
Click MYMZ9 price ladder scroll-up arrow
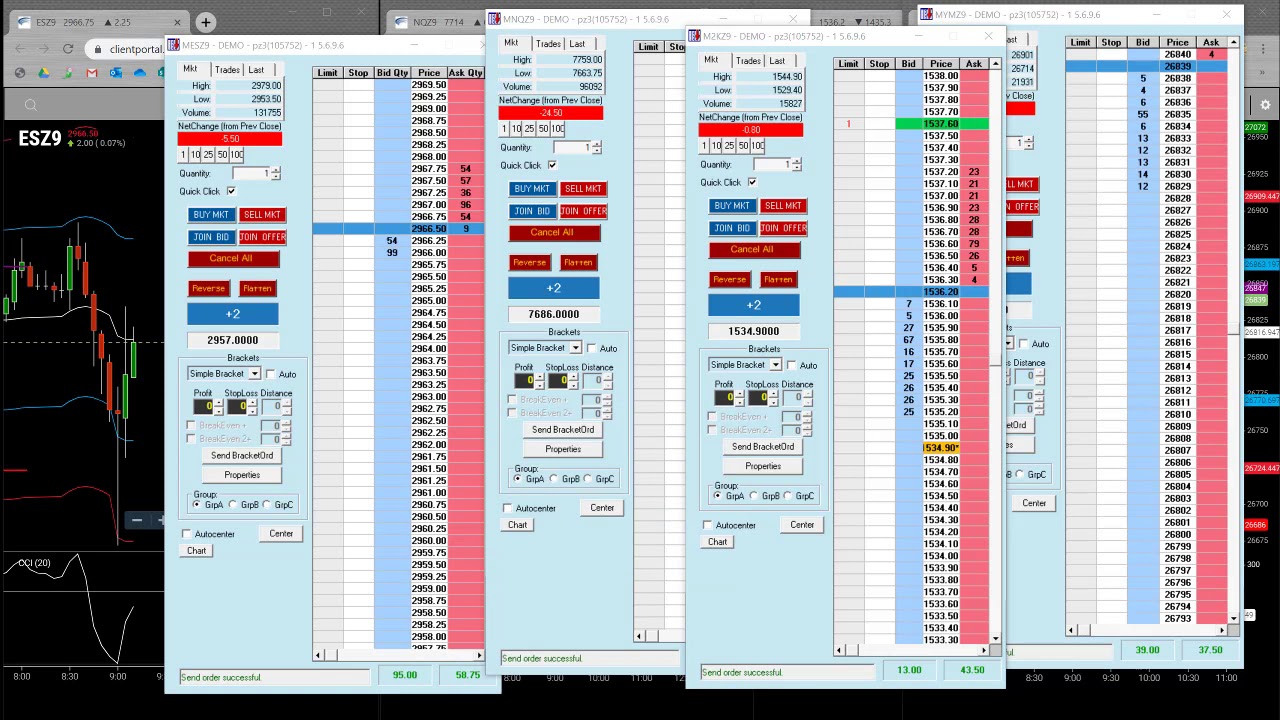point(1233,43)
